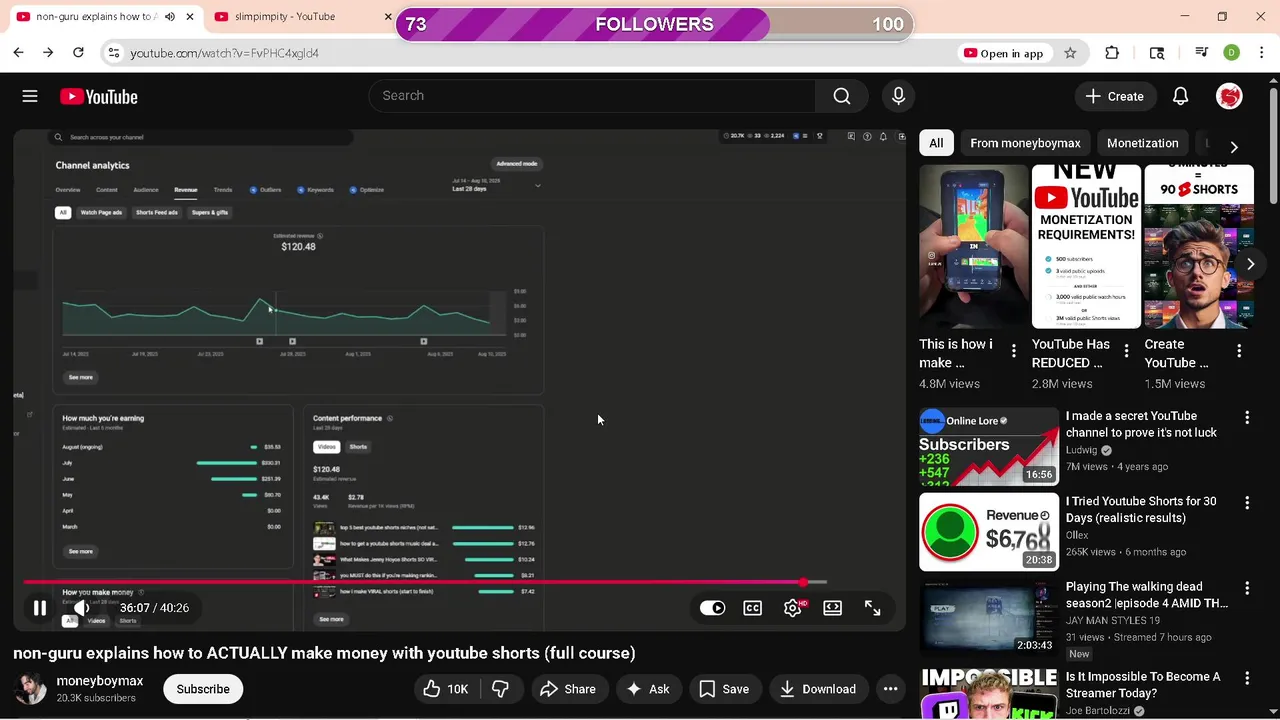Open options for walking dead stream
The image size is (1280, 720).
coord(1247,588)
